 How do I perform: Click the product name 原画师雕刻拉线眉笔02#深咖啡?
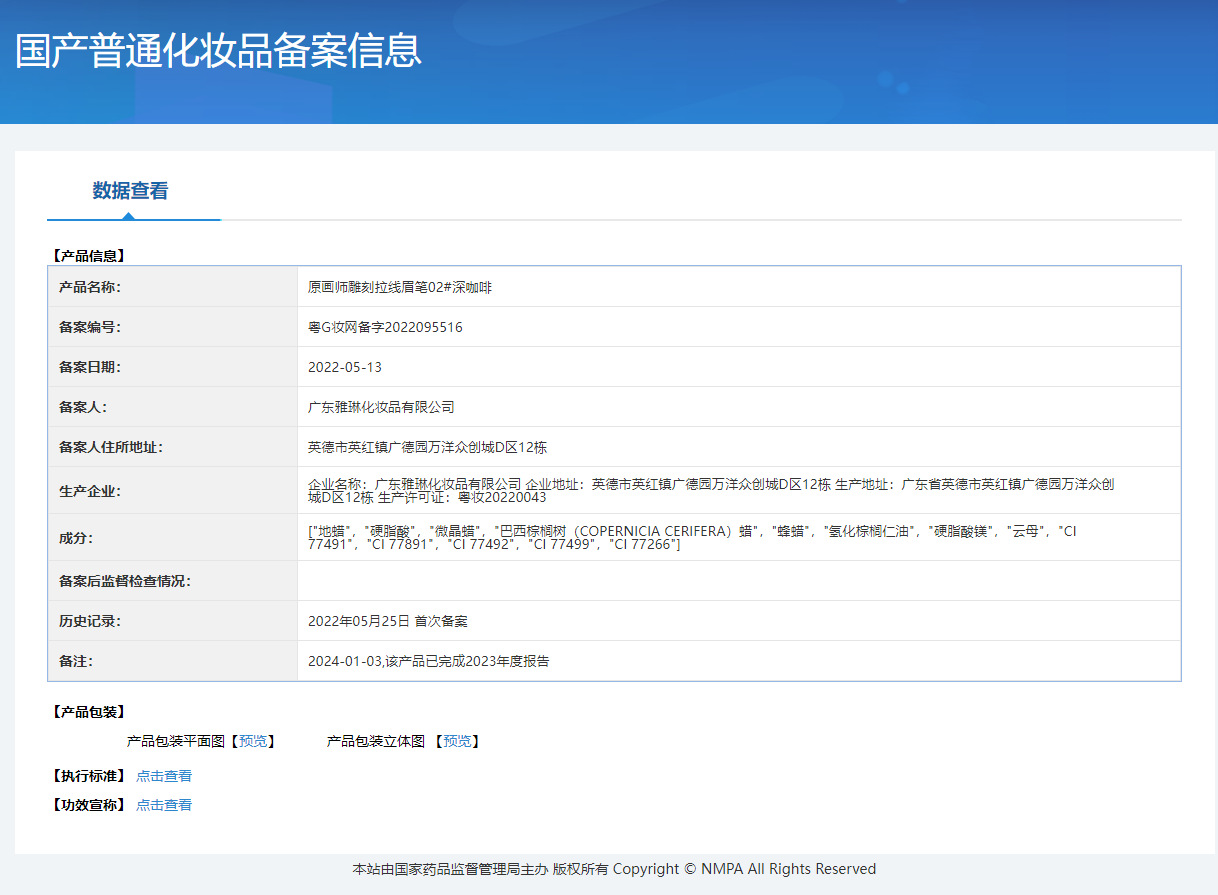[x=400, y=287]
